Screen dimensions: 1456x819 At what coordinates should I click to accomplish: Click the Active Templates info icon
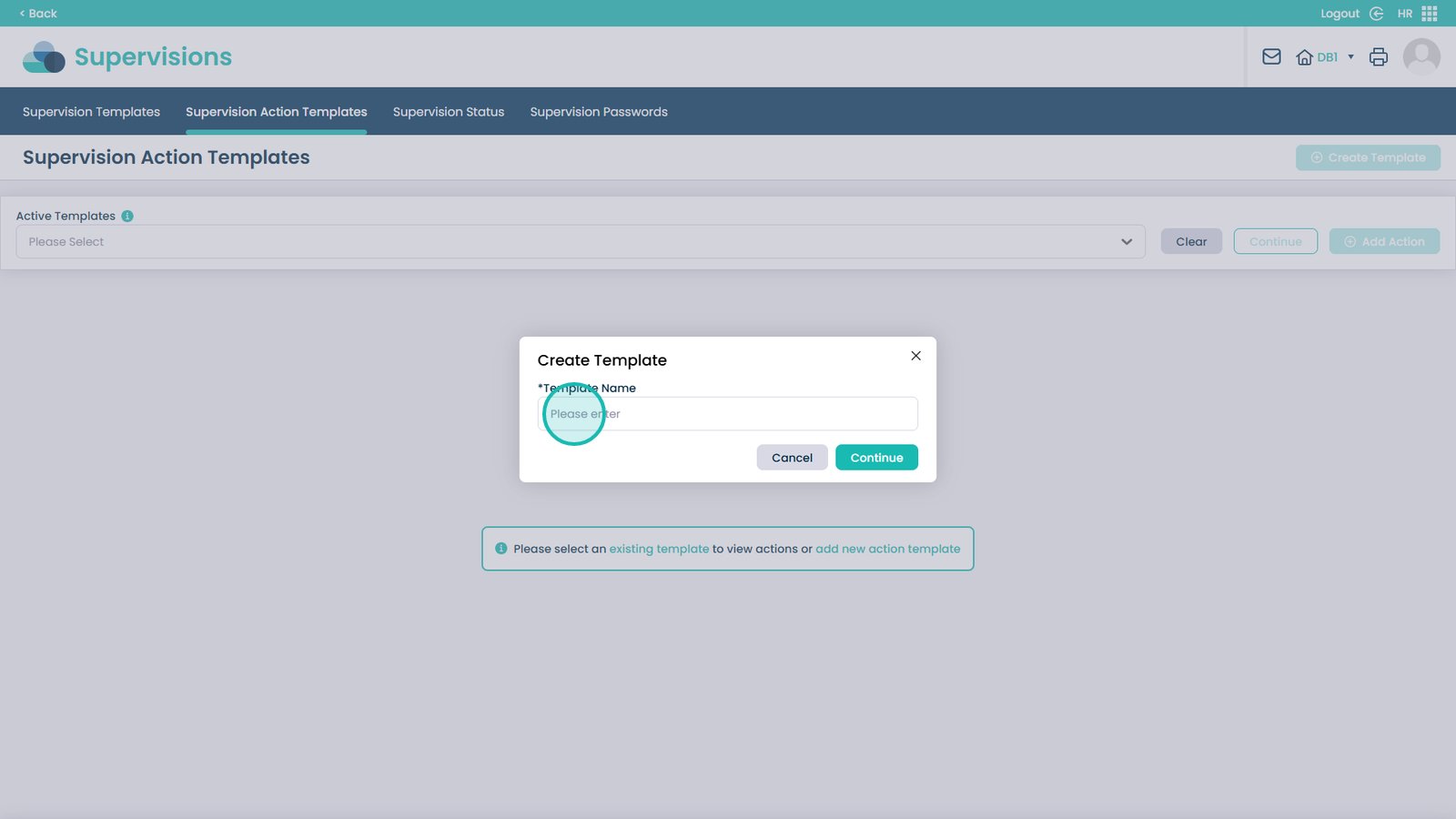(127, 216)
